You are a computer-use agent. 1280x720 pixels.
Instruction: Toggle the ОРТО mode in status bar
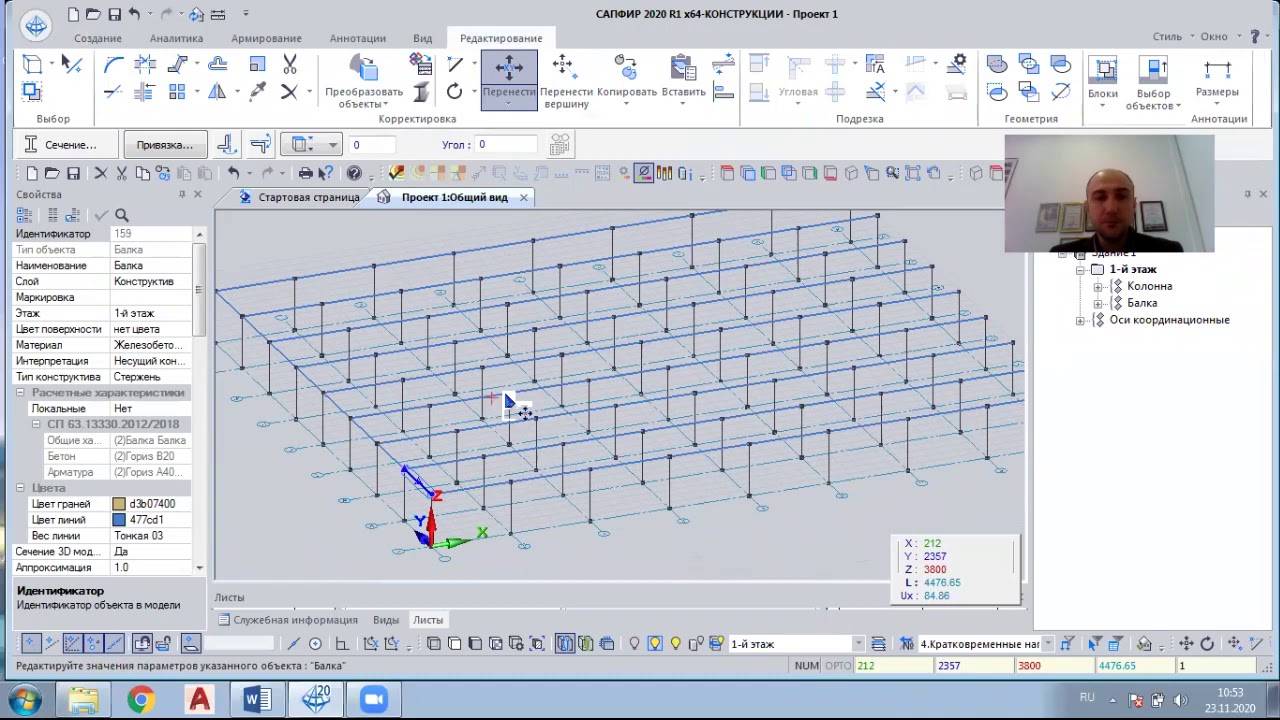pyautogui.click(x=838, y=666)
